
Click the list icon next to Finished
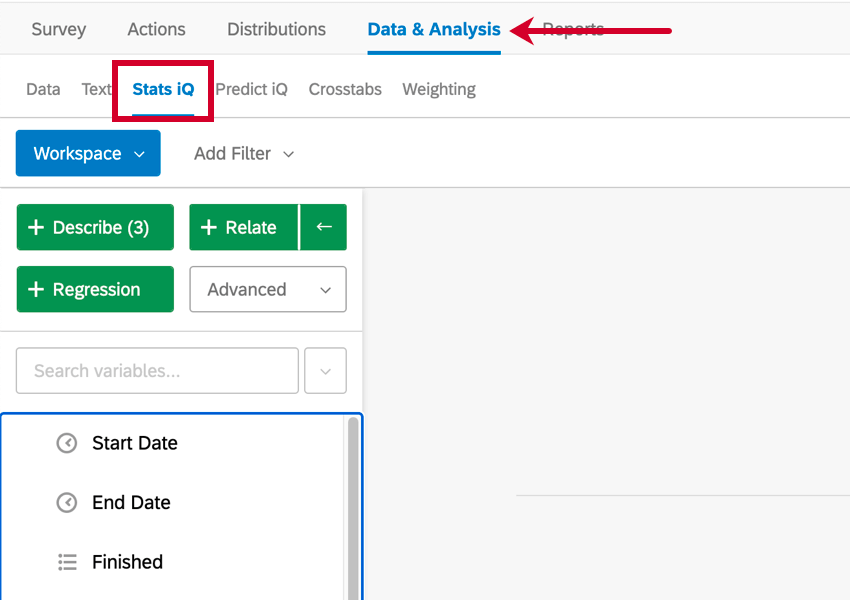(x=66, y=562)
